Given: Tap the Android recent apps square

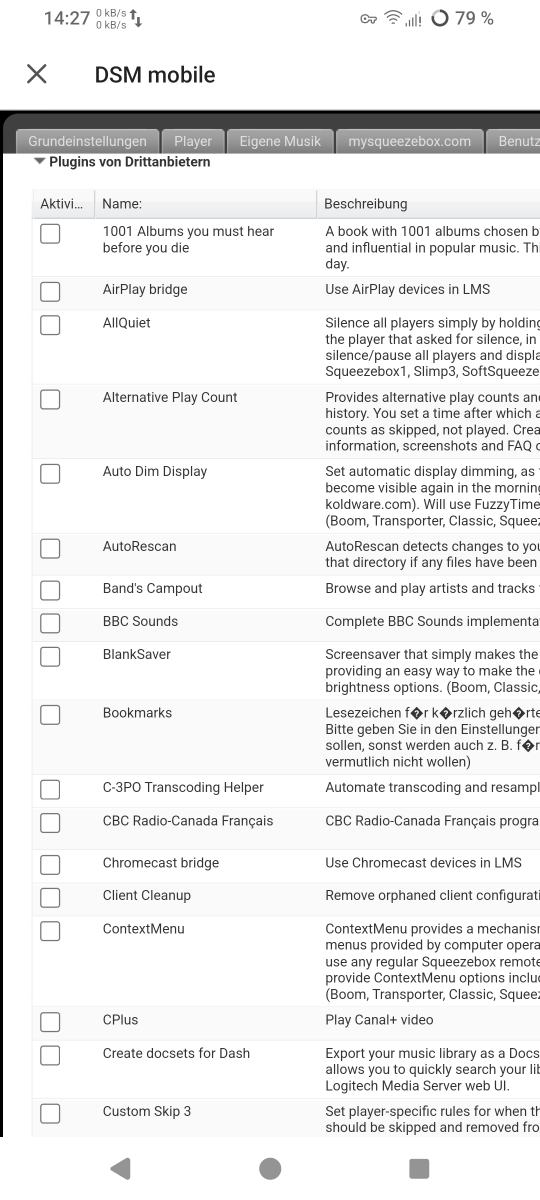Looking at the screenshot, I should pyautogui.click(x=419, y=1168).
